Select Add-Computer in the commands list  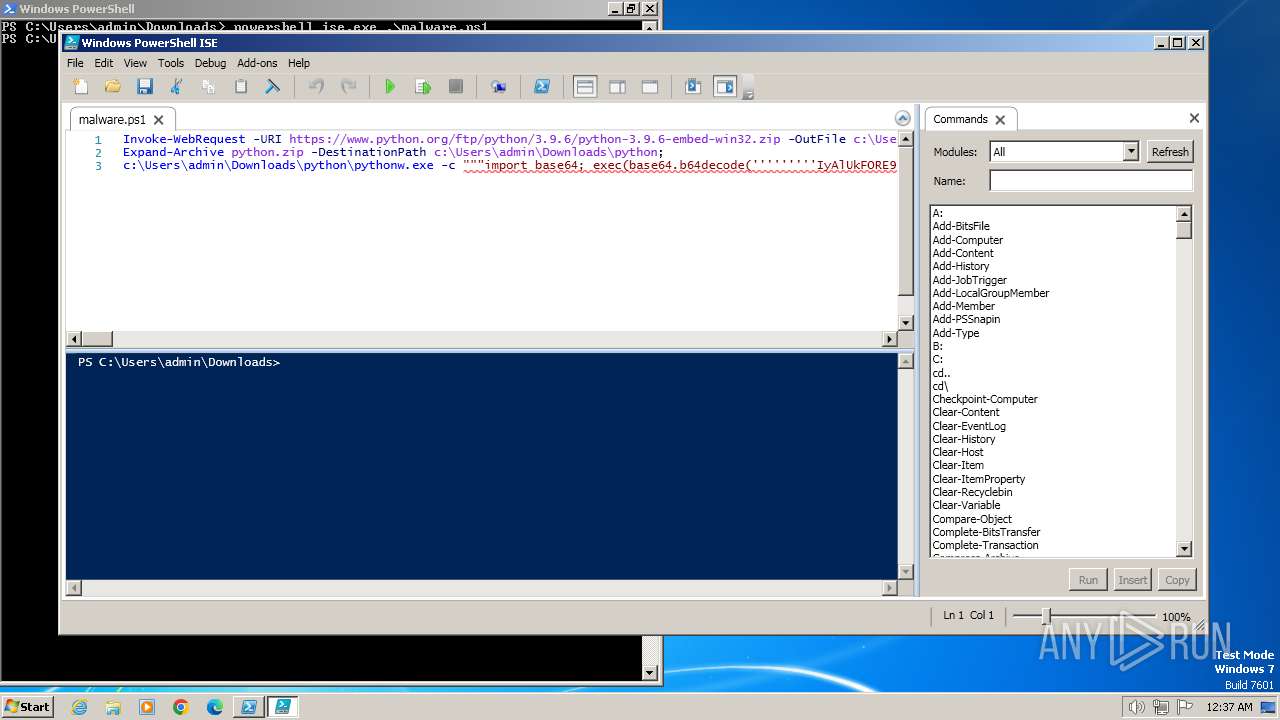(968, 240)
